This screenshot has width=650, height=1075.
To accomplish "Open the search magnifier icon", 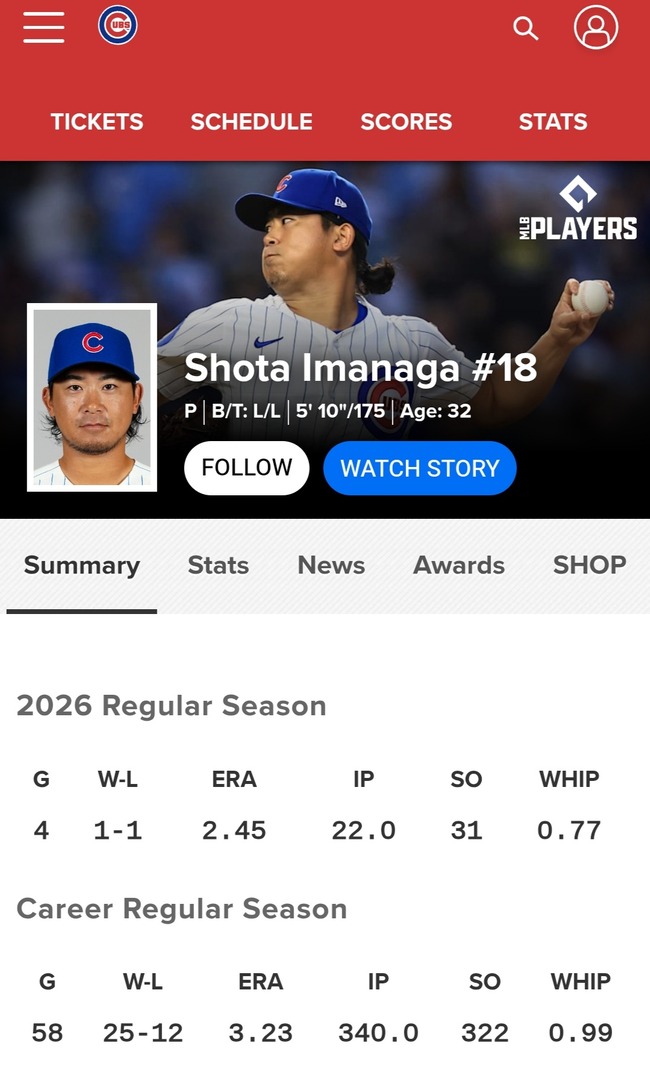I will [525, 28].
